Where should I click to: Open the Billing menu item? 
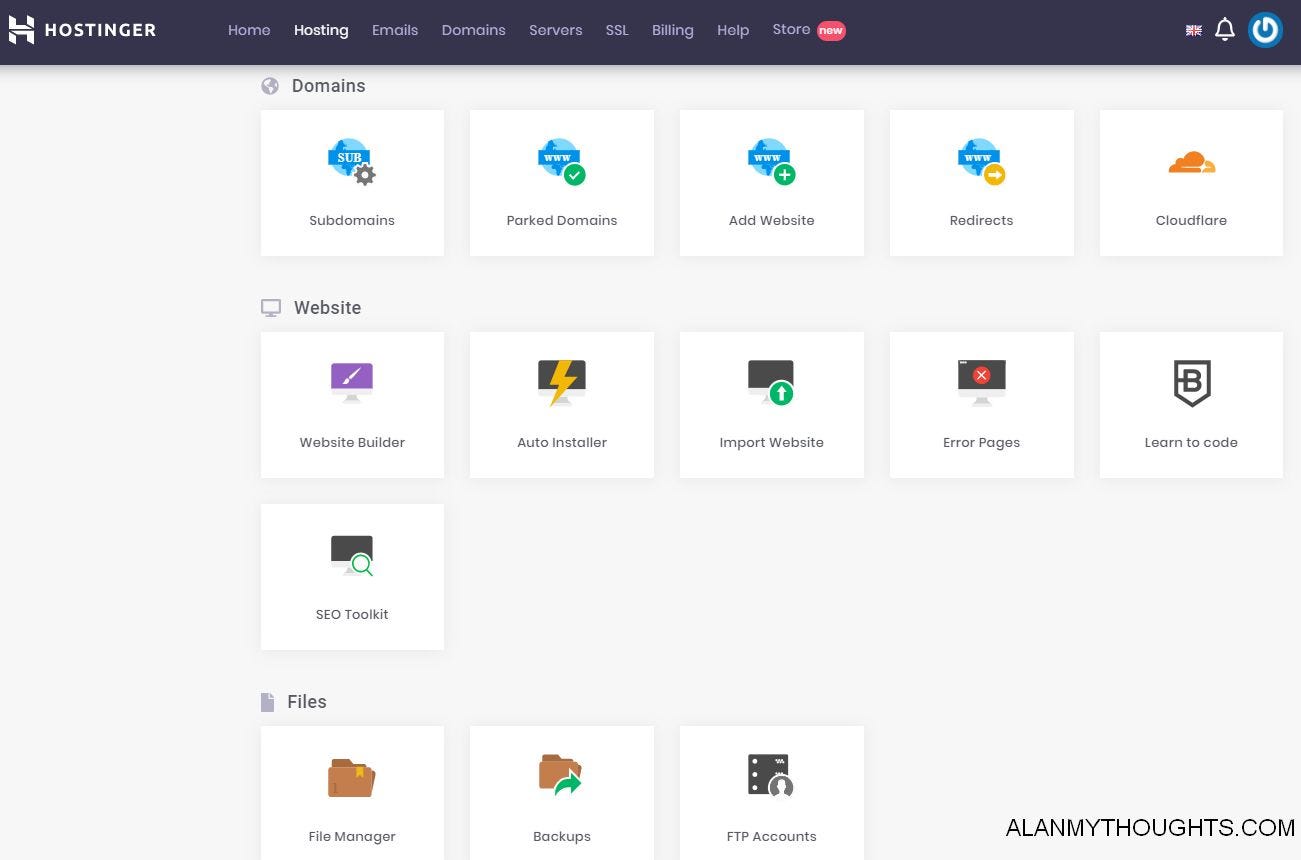coord(673,30)
